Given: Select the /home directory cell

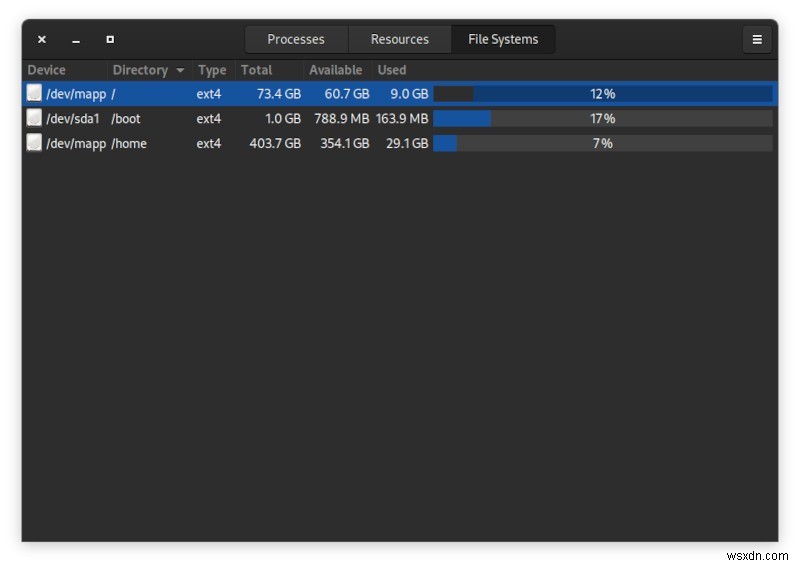Looking at the screenshot, I should coord(129,143).
